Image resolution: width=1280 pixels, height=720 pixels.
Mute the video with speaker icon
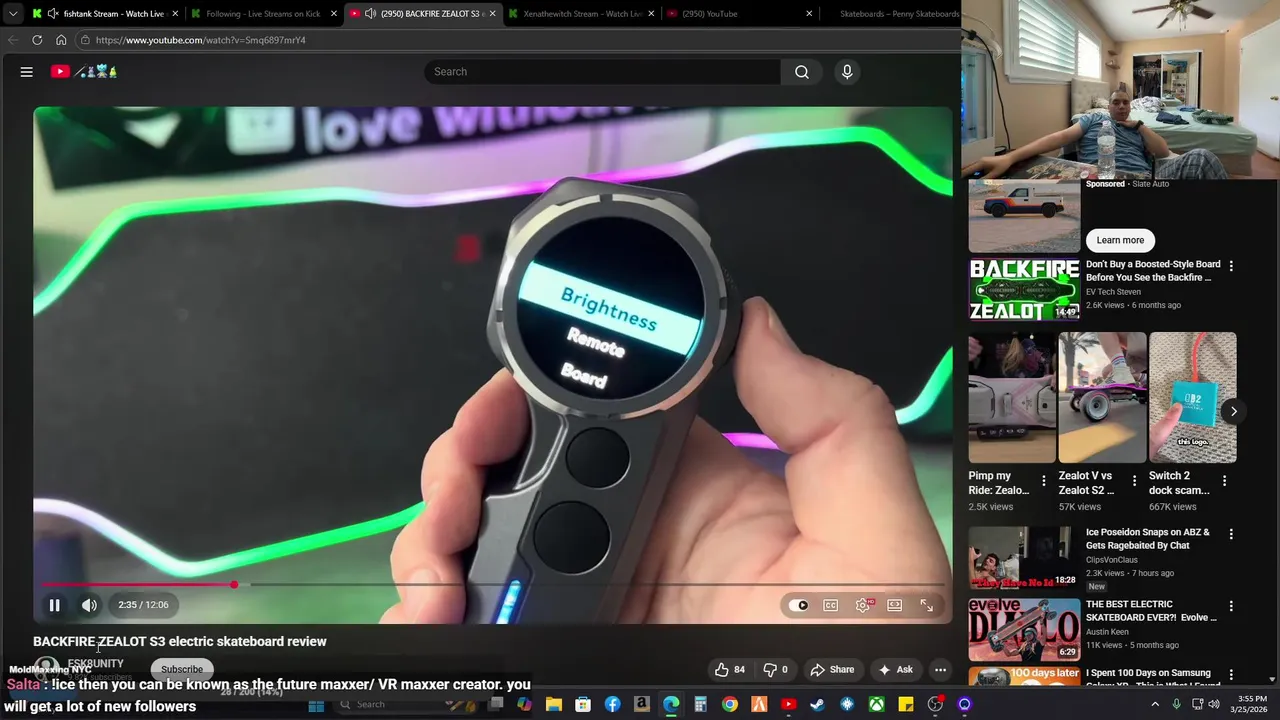90,605
